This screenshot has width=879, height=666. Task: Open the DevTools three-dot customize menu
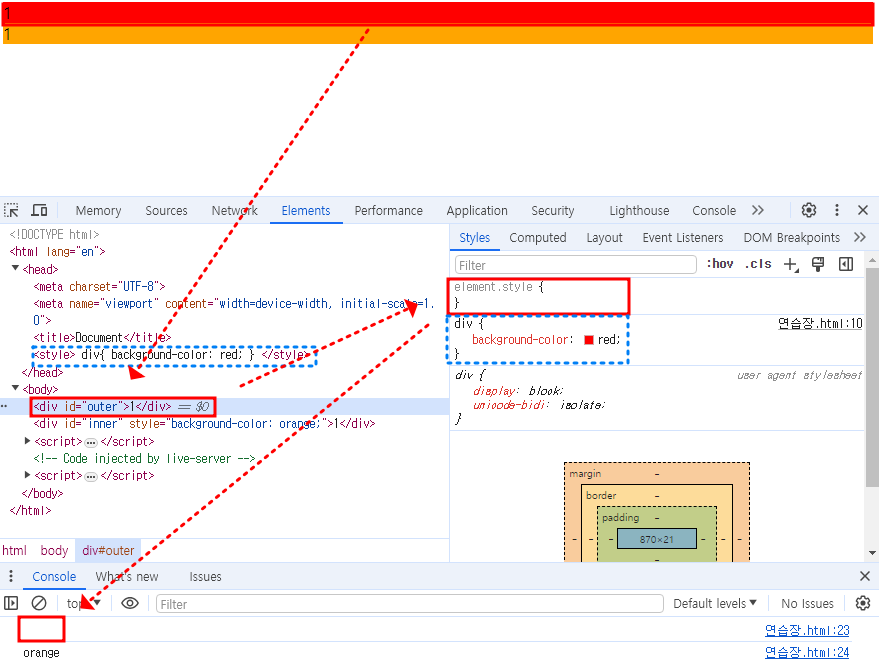(x=836, y=210)
